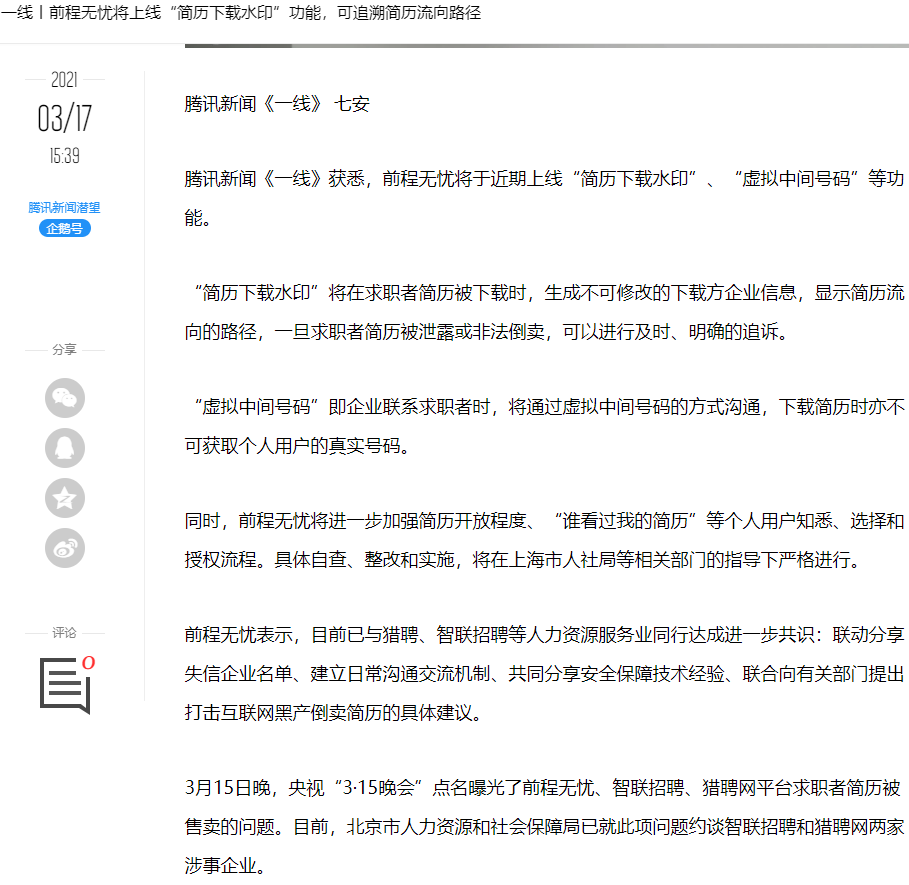
Task: Click paragraph starting 腾讯新闻《一线》获悉
Action: click(544, 198)
